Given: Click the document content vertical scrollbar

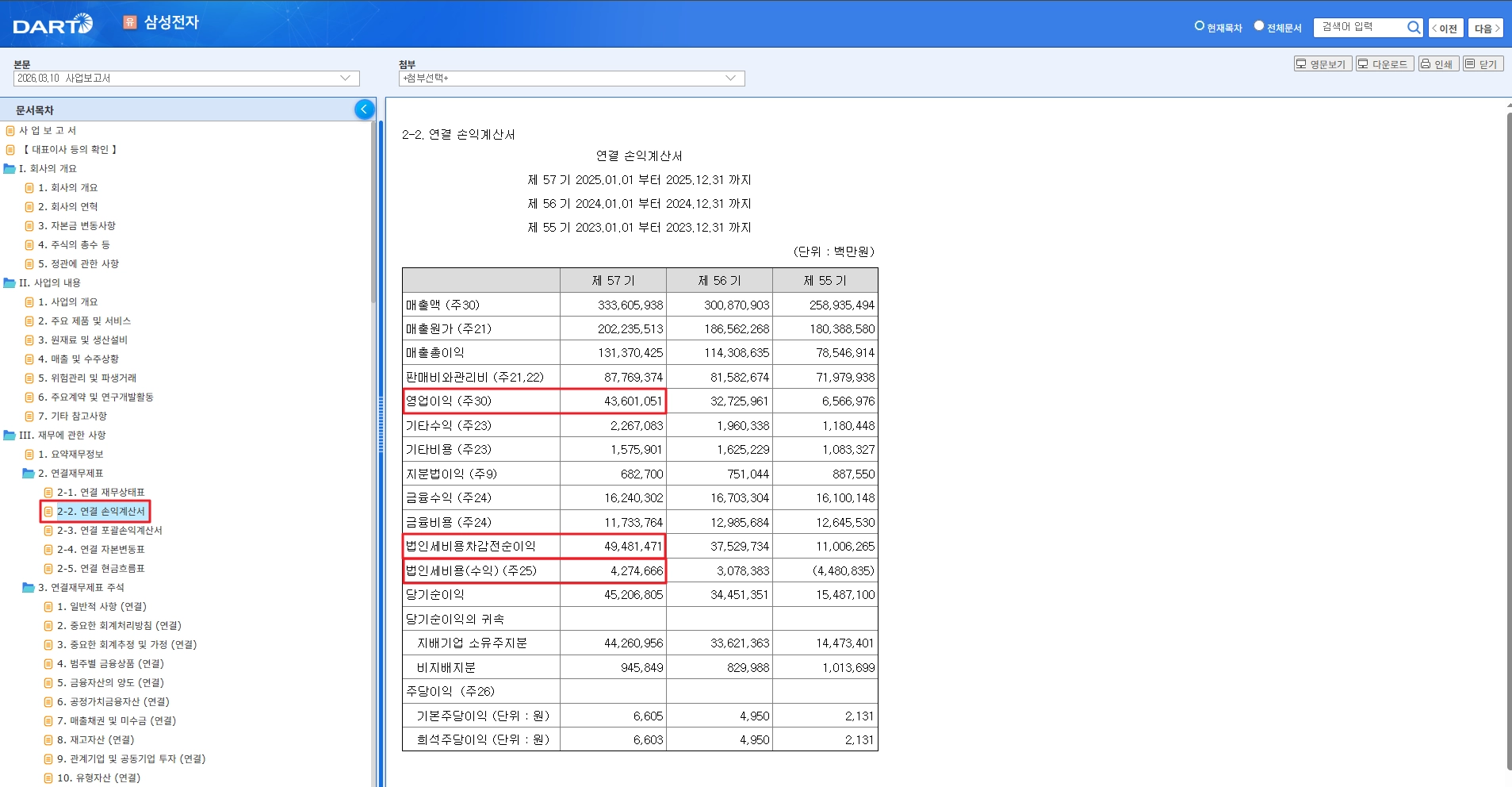Looking at the screenshot, I should point(1508,436).
